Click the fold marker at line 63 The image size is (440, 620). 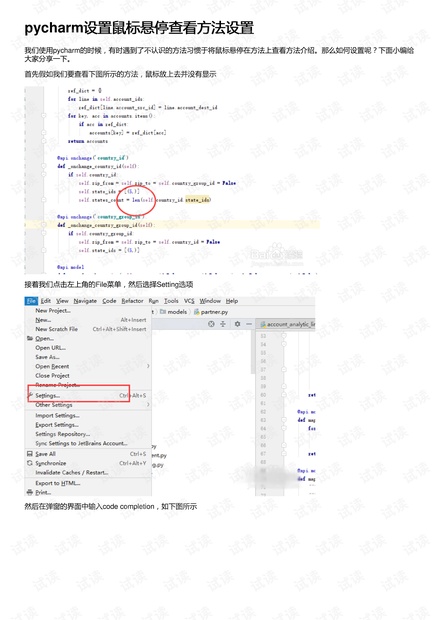283,420
